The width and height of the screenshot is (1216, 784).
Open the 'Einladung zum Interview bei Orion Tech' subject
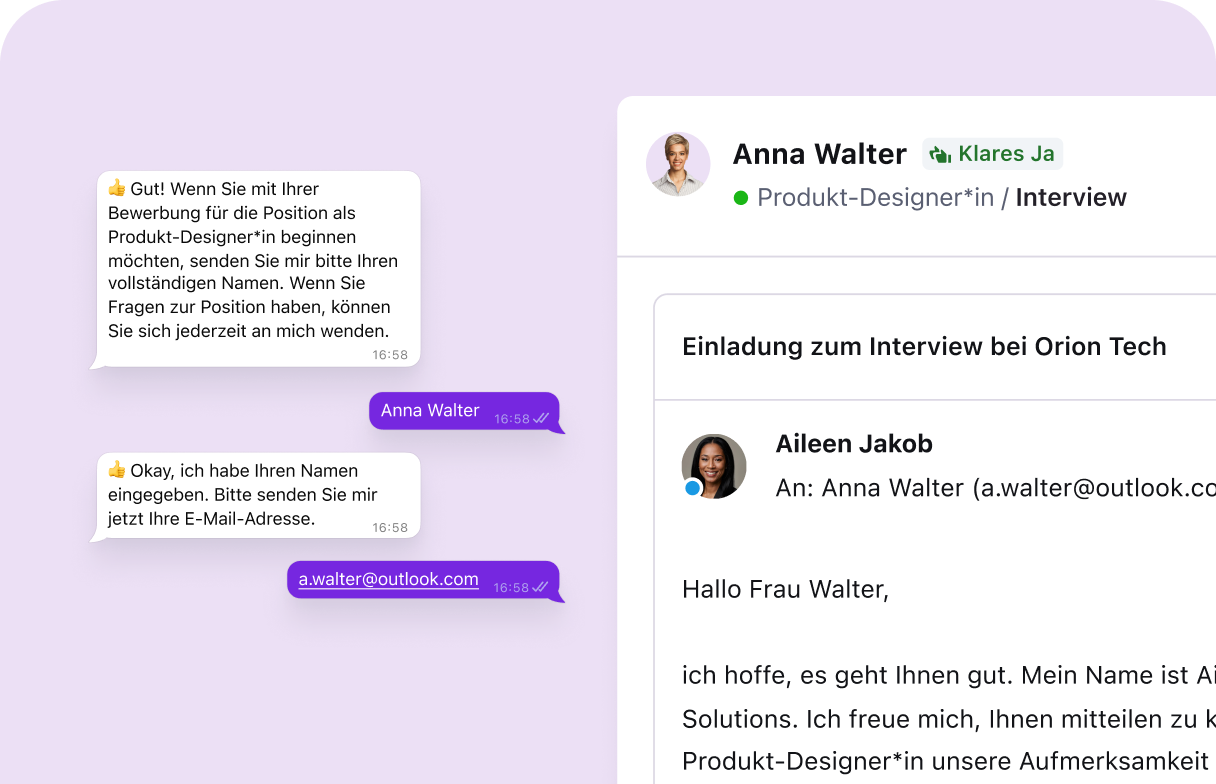924,347
